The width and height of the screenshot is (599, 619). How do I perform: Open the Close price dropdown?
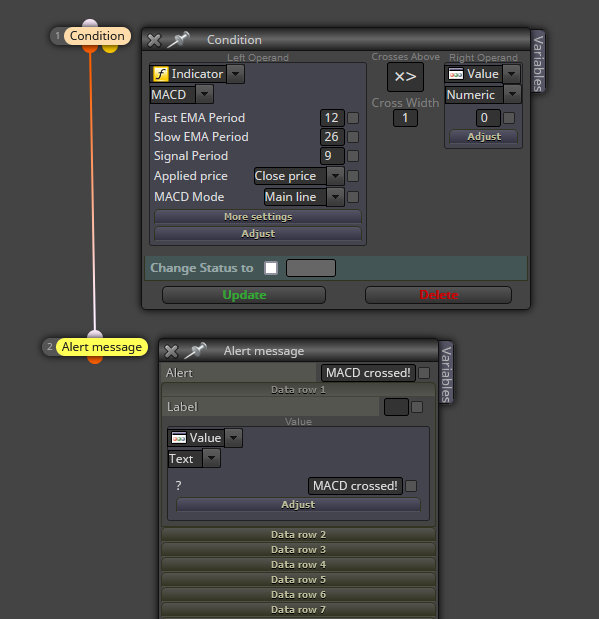tap(335, 176)
